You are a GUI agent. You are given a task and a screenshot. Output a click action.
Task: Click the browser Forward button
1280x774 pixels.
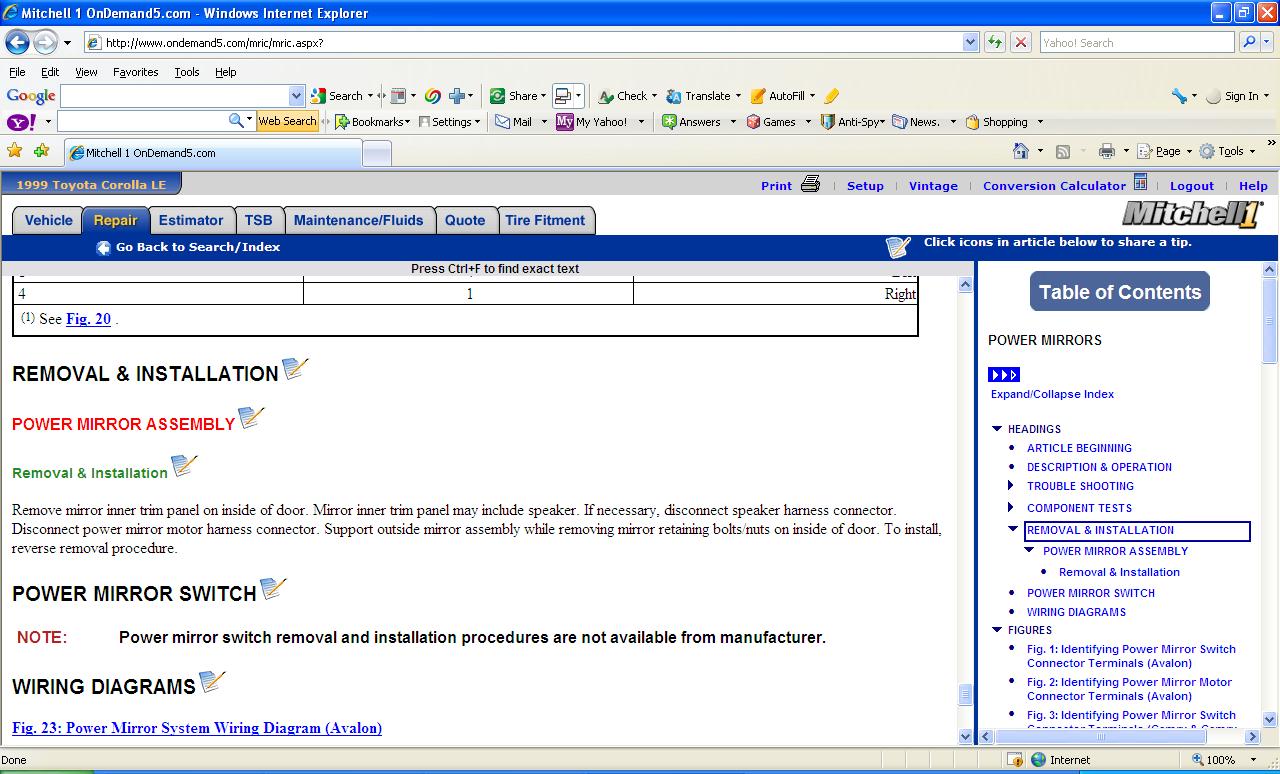pos(45,42)
